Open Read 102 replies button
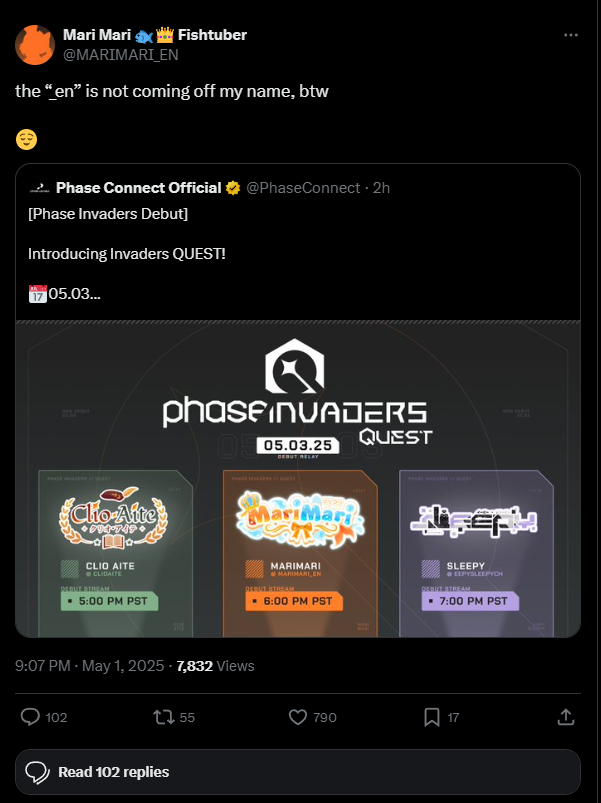This screenshot has height=803, width=601. click(x=298, y=772)
